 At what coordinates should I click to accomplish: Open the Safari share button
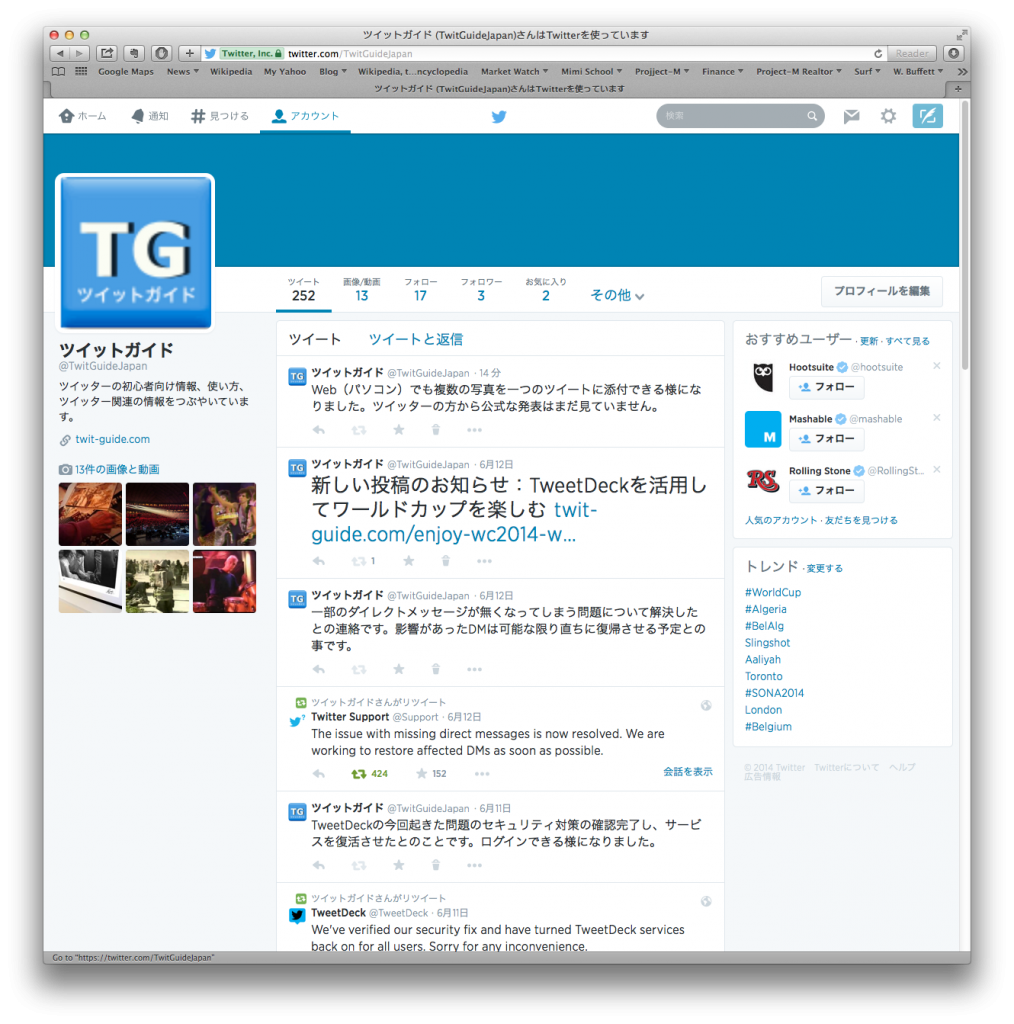point(107,54)
